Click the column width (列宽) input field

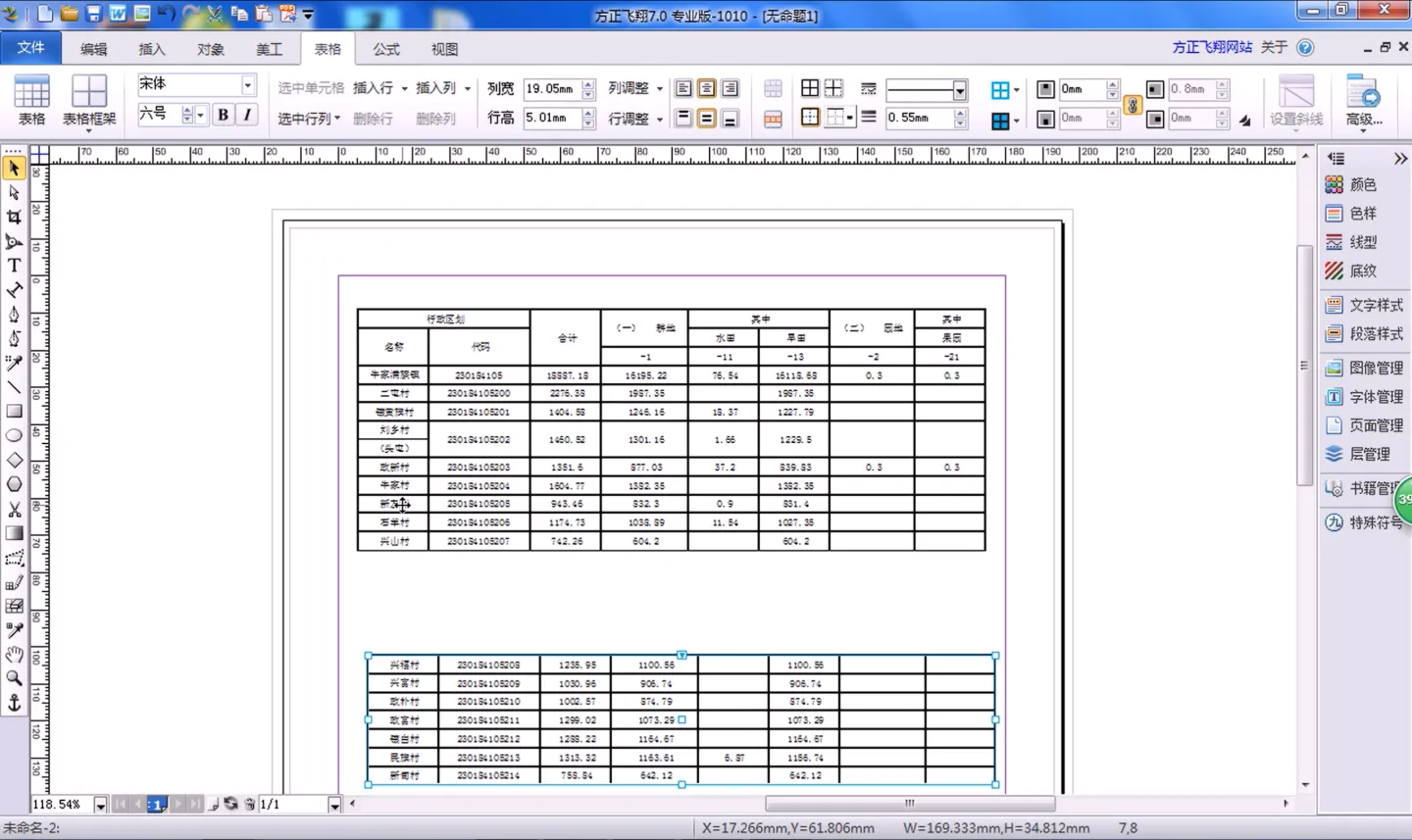(551, 89)
